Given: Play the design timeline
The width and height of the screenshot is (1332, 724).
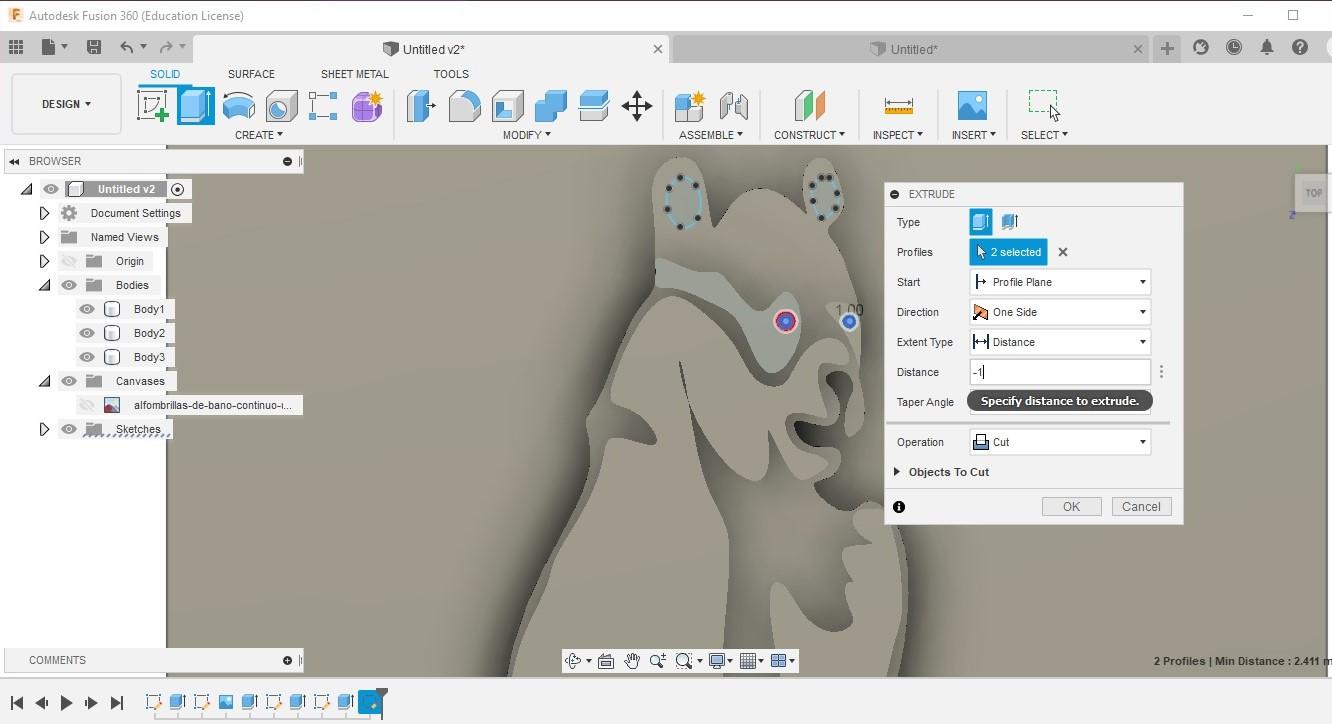Looking at the screenshot, I should tap(66, 703).
